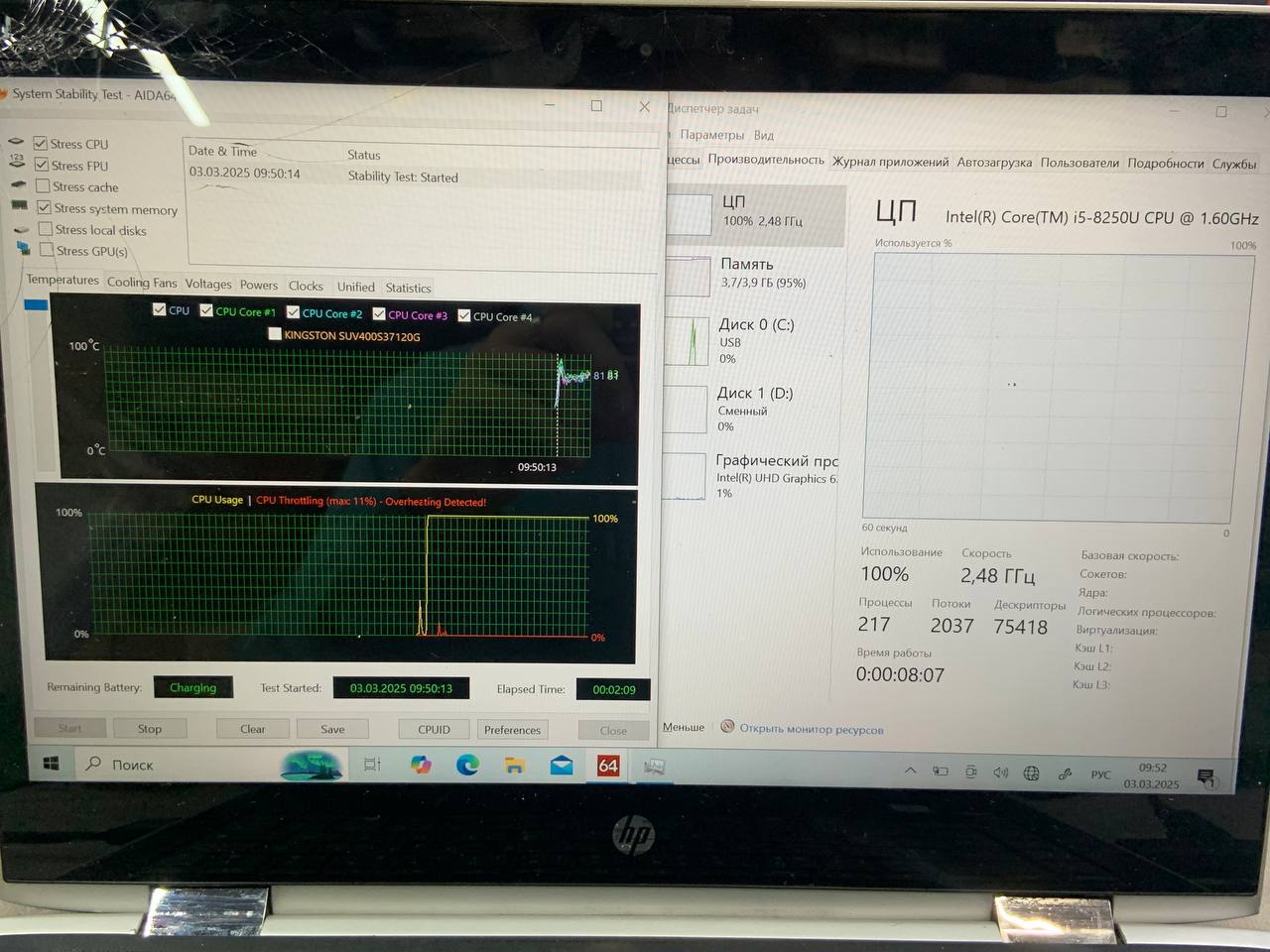Screen dimensions: 1270x952
Task: Toggle the CPU Core #1 graph checkbox
Action: pyautogui.click(x=206, y=310)
